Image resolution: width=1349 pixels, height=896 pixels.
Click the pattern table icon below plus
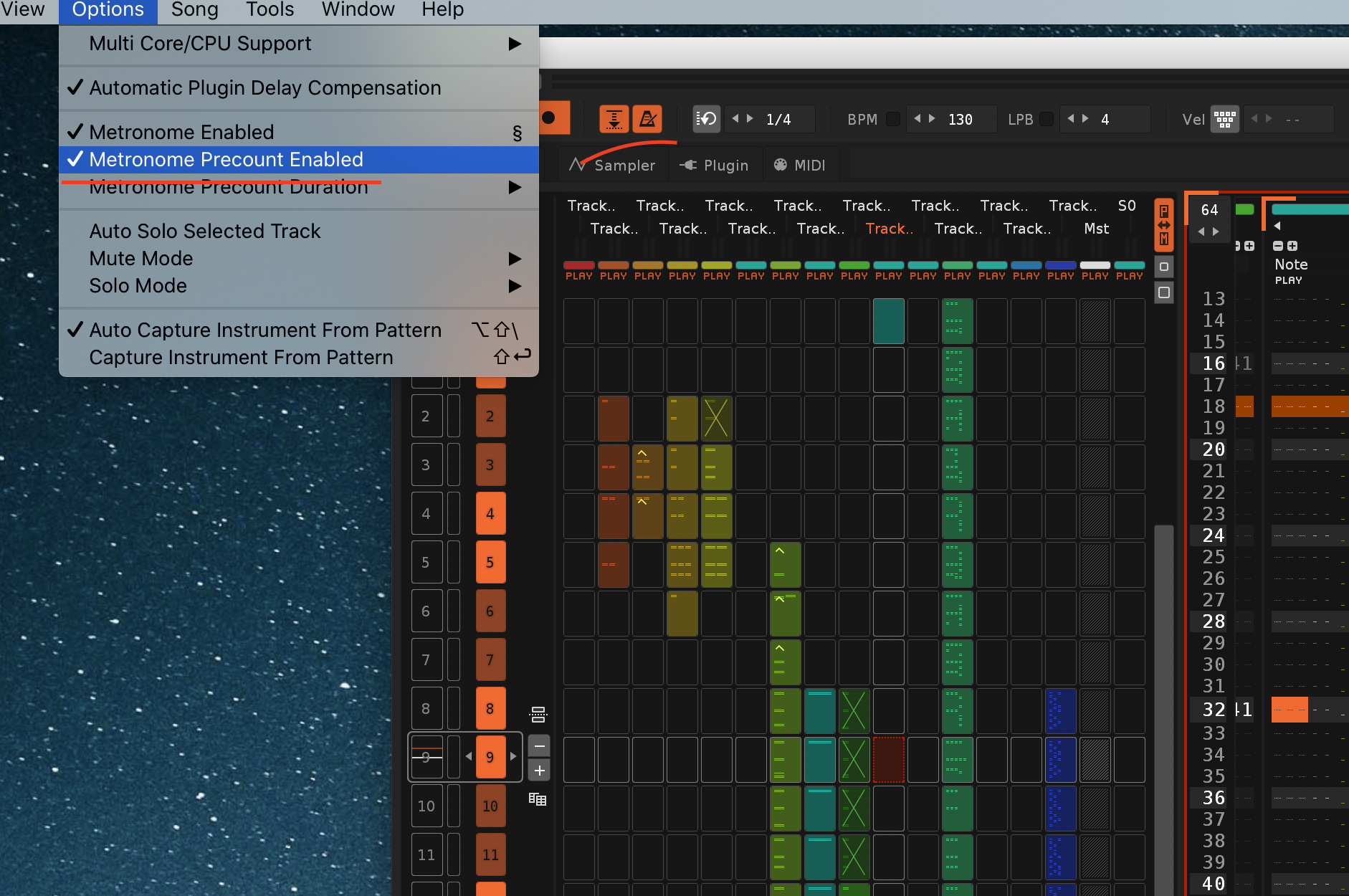click(x=538, y=799)
